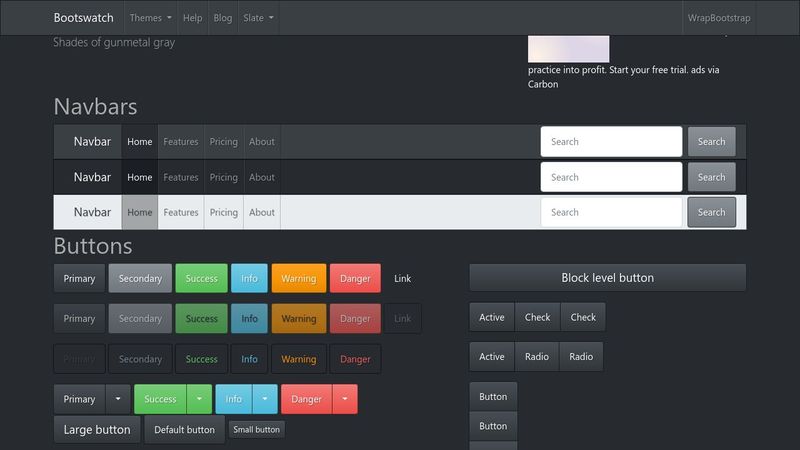Click the outline Danger button
The height and width of the screenshot is (450, 800).
tap(355, 359)
